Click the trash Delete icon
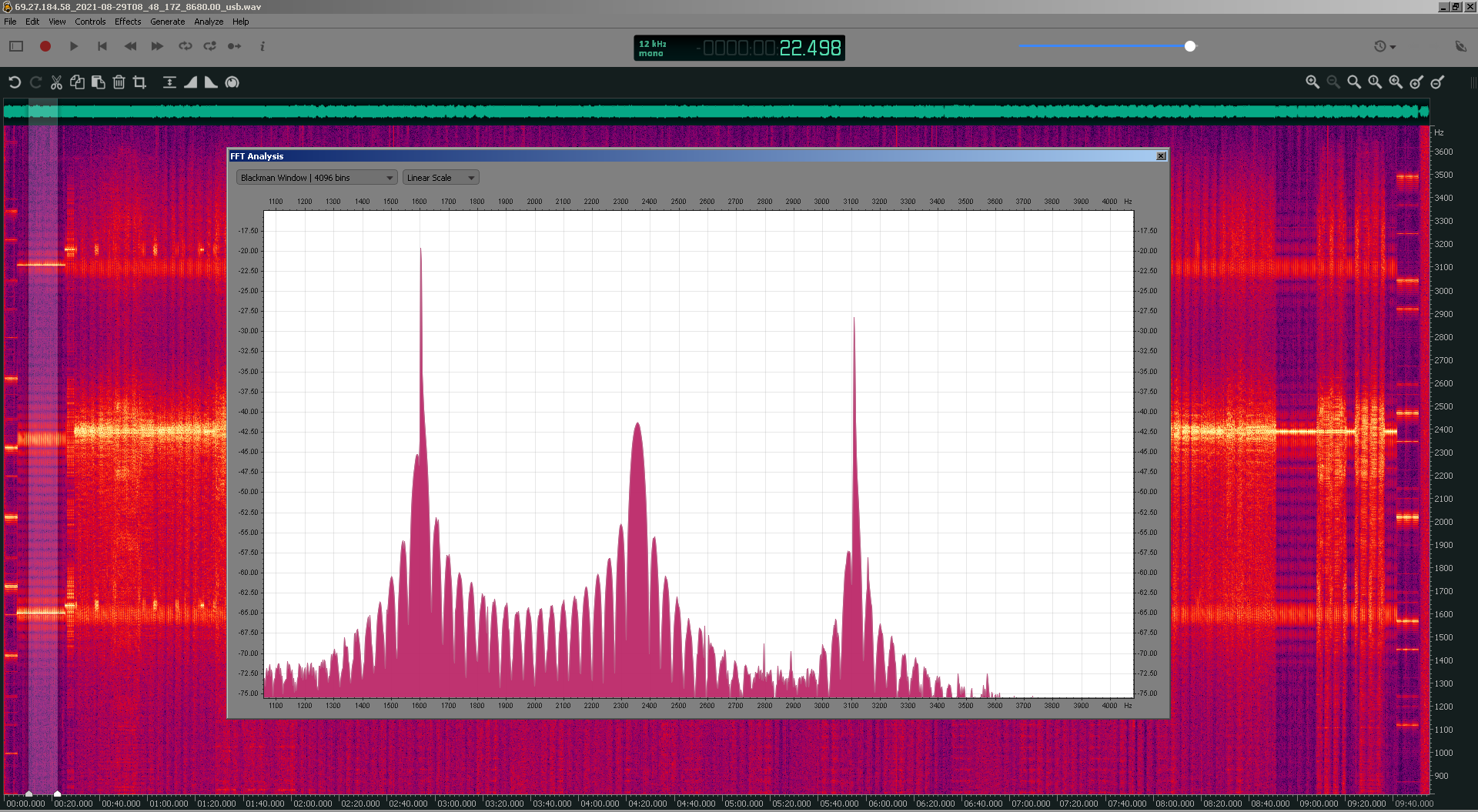Screen dimensions: 1478x812 [119, 82]
